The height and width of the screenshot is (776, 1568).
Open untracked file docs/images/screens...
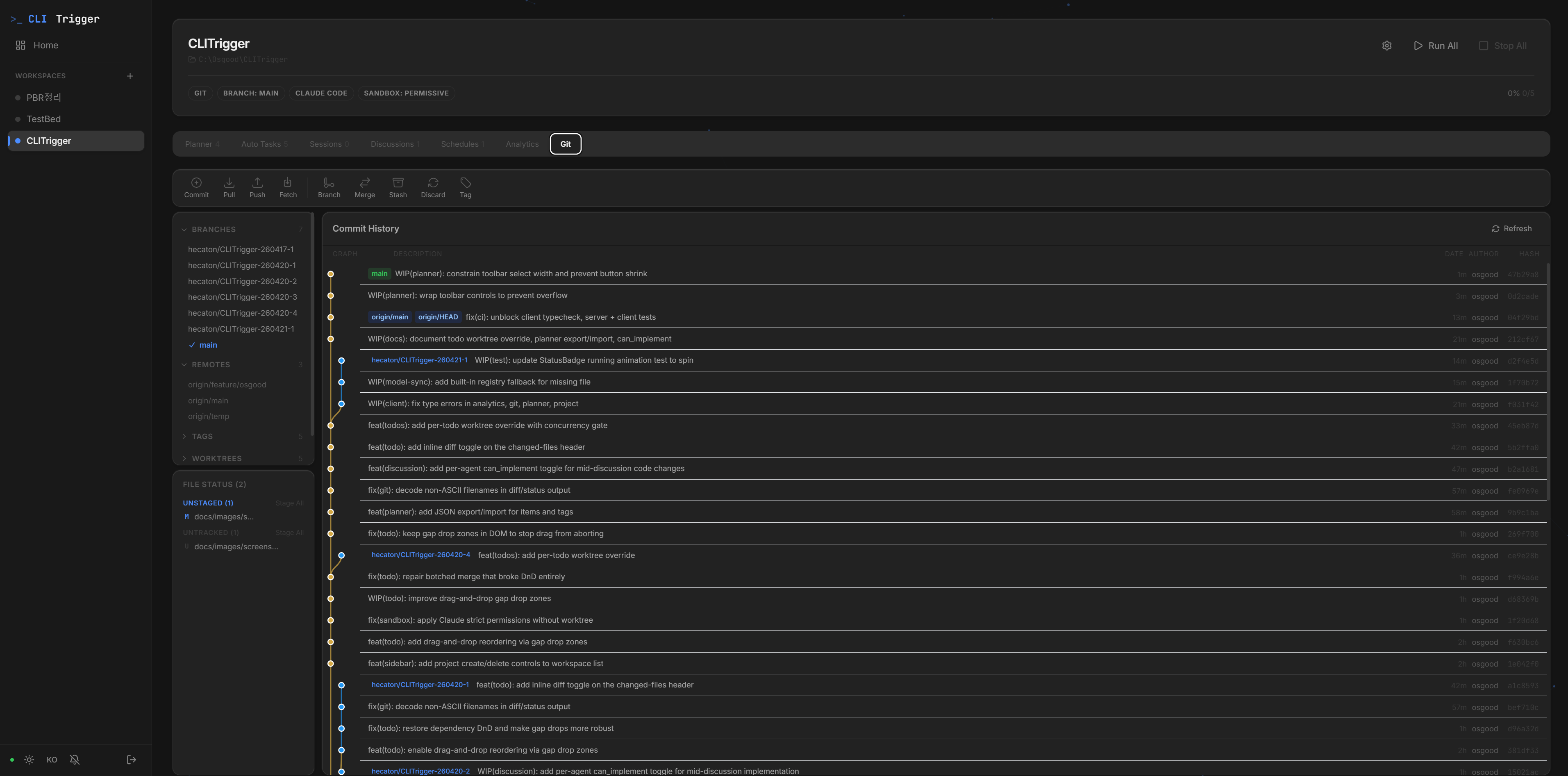[x=243, y=546]
